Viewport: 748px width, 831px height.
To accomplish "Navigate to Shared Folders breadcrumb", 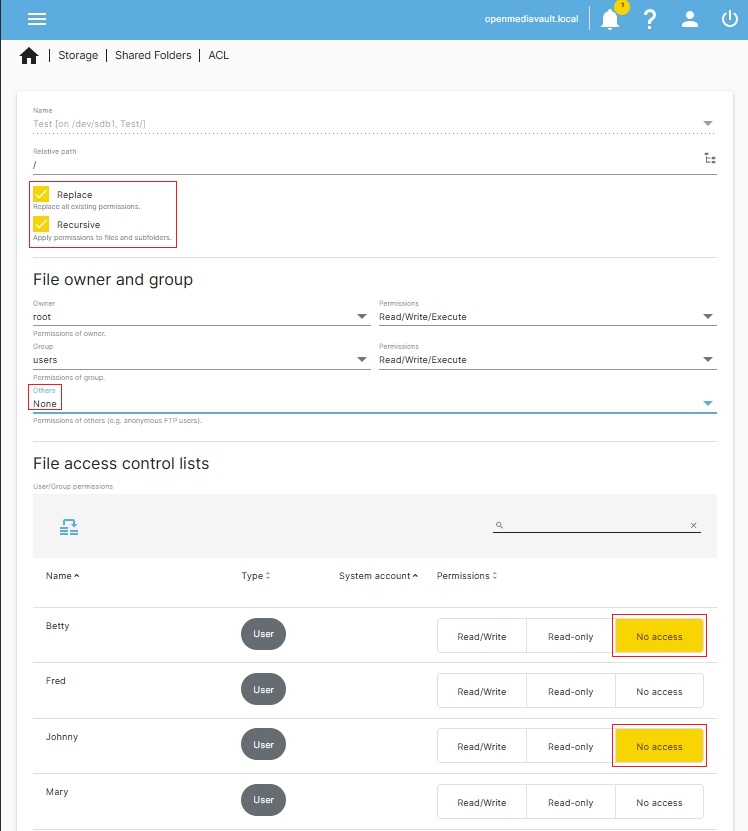I will pyautogui.click(x=153, y=56).
